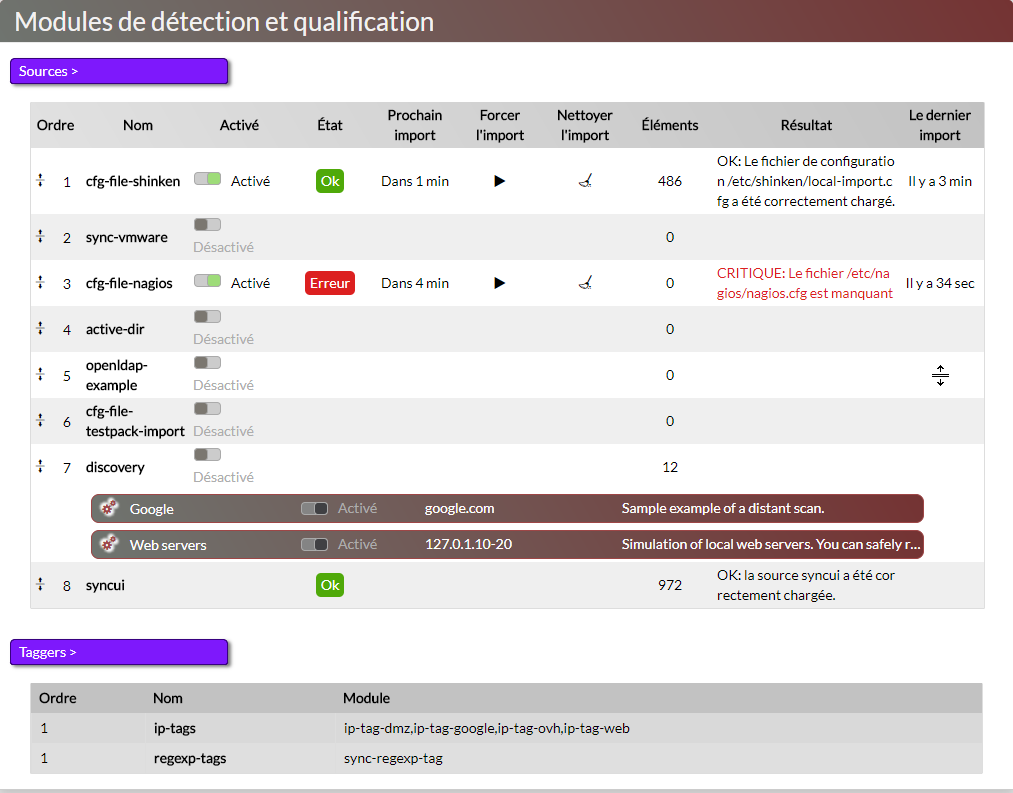Image resolution: width=1013 pixels, height=793 pixels.
Task: Click reorder handle for active-dir row
Action: point(41,329)
